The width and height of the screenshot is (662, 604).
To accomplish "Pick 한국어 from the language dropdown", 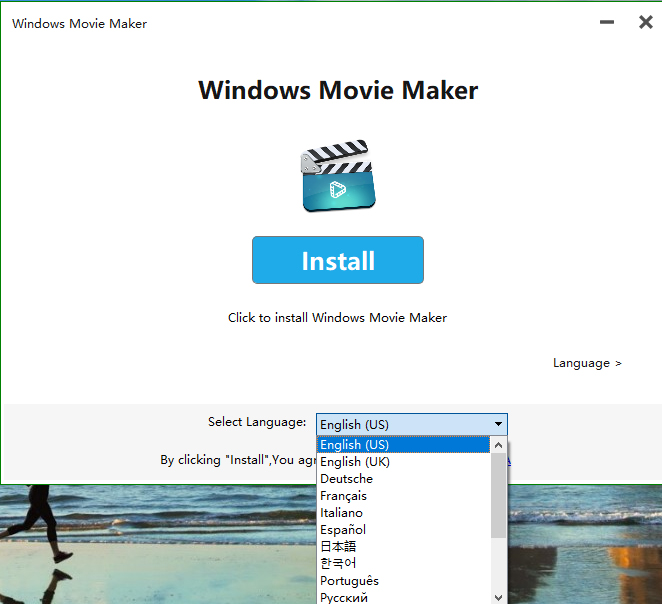I will (x=403, y=563).
